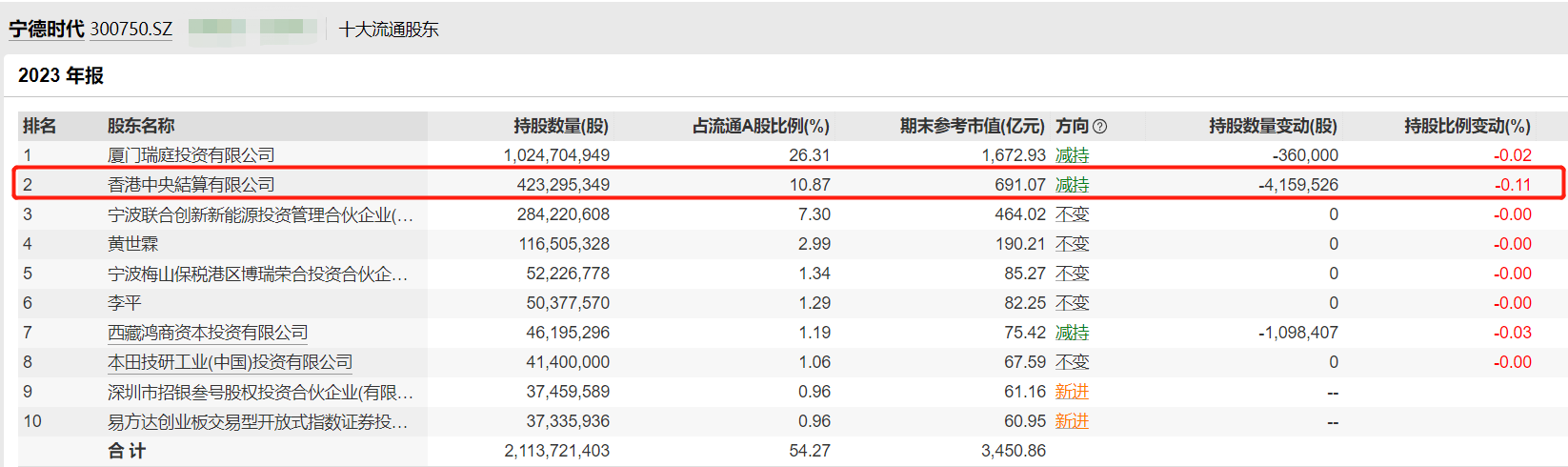
Task: Click holdings value 52,226,778
Action: coord(568,274)
